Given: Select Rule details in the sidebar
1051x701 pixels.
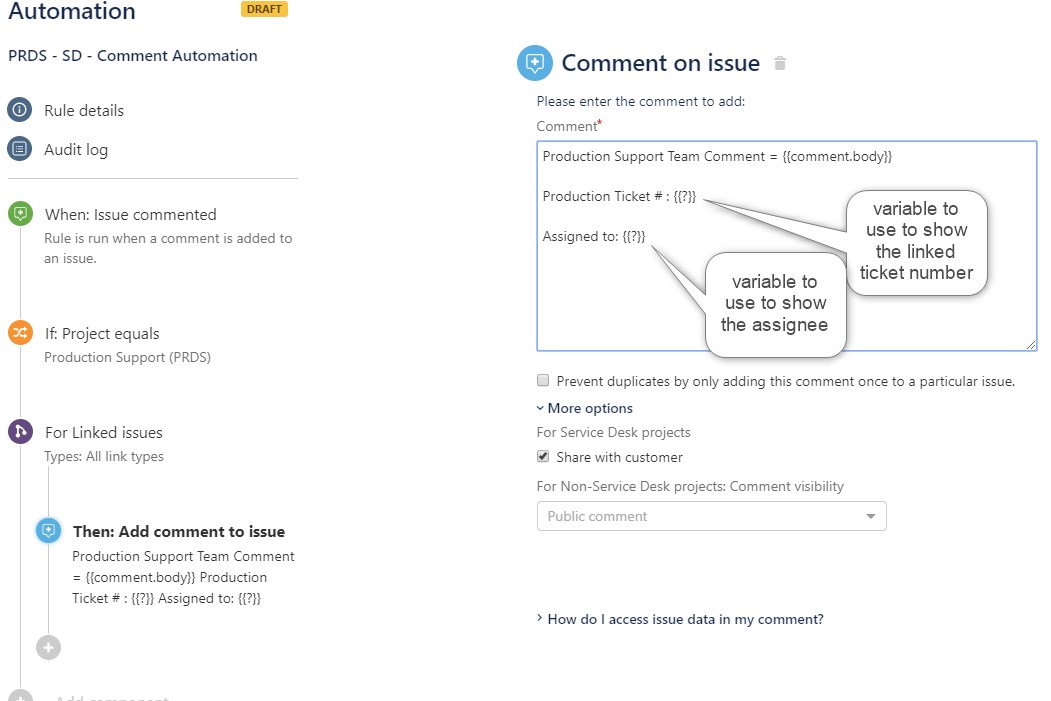Looking at the screenshot, I should pyautogui.click(x=85, y=110).
